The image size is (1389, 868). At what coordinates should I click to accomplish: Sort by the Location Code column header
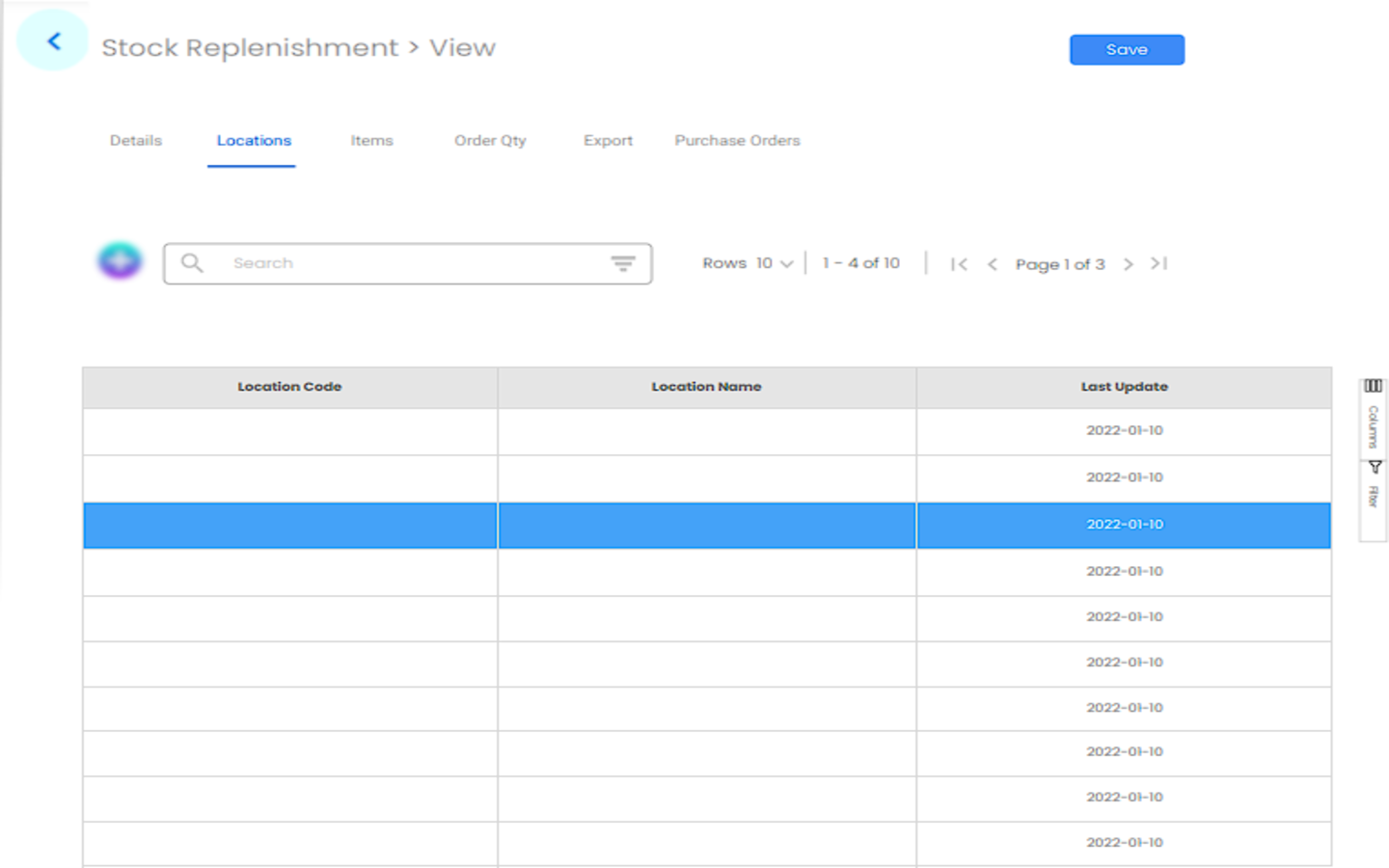(x=289, y=387)
